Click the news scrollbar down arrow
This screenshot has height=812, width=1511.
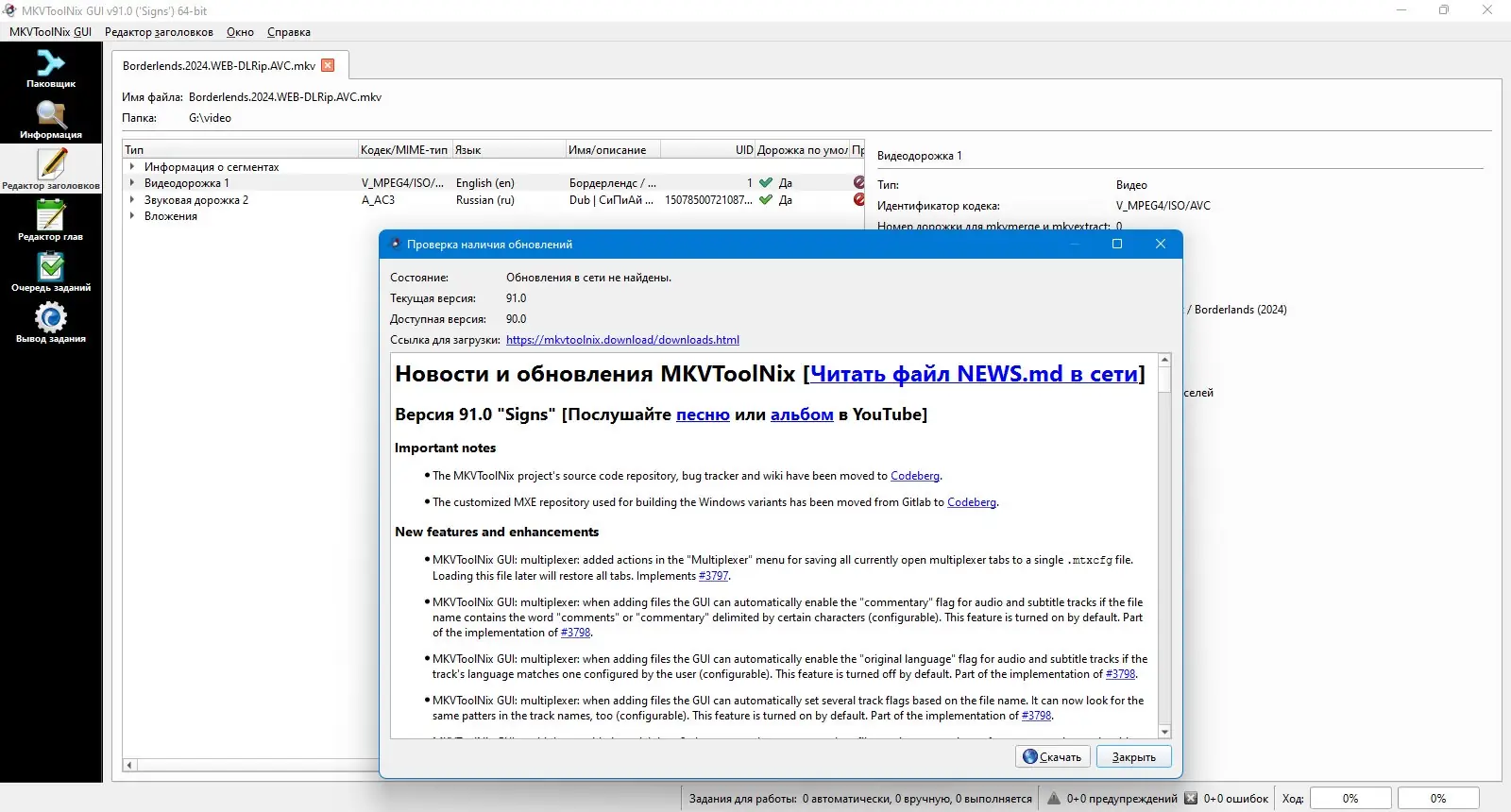point(1164,732)
